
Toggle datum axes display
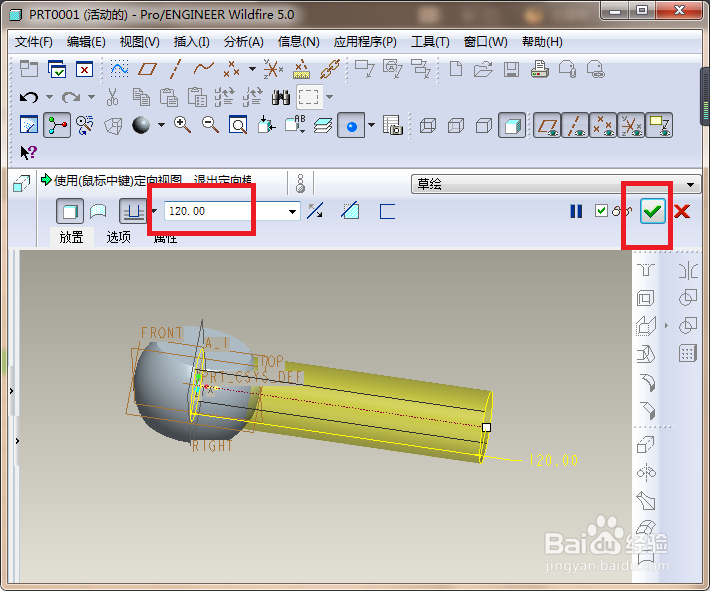point(575,125)
